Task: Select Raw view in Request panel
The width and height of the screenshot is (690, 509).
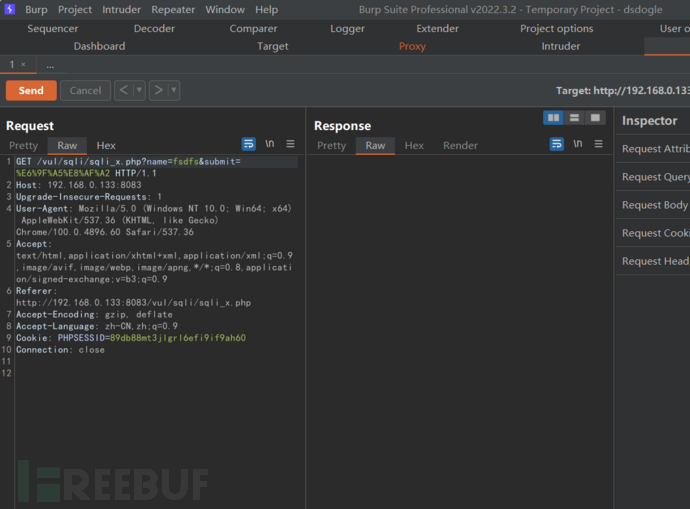Action: tap(67, 146)
